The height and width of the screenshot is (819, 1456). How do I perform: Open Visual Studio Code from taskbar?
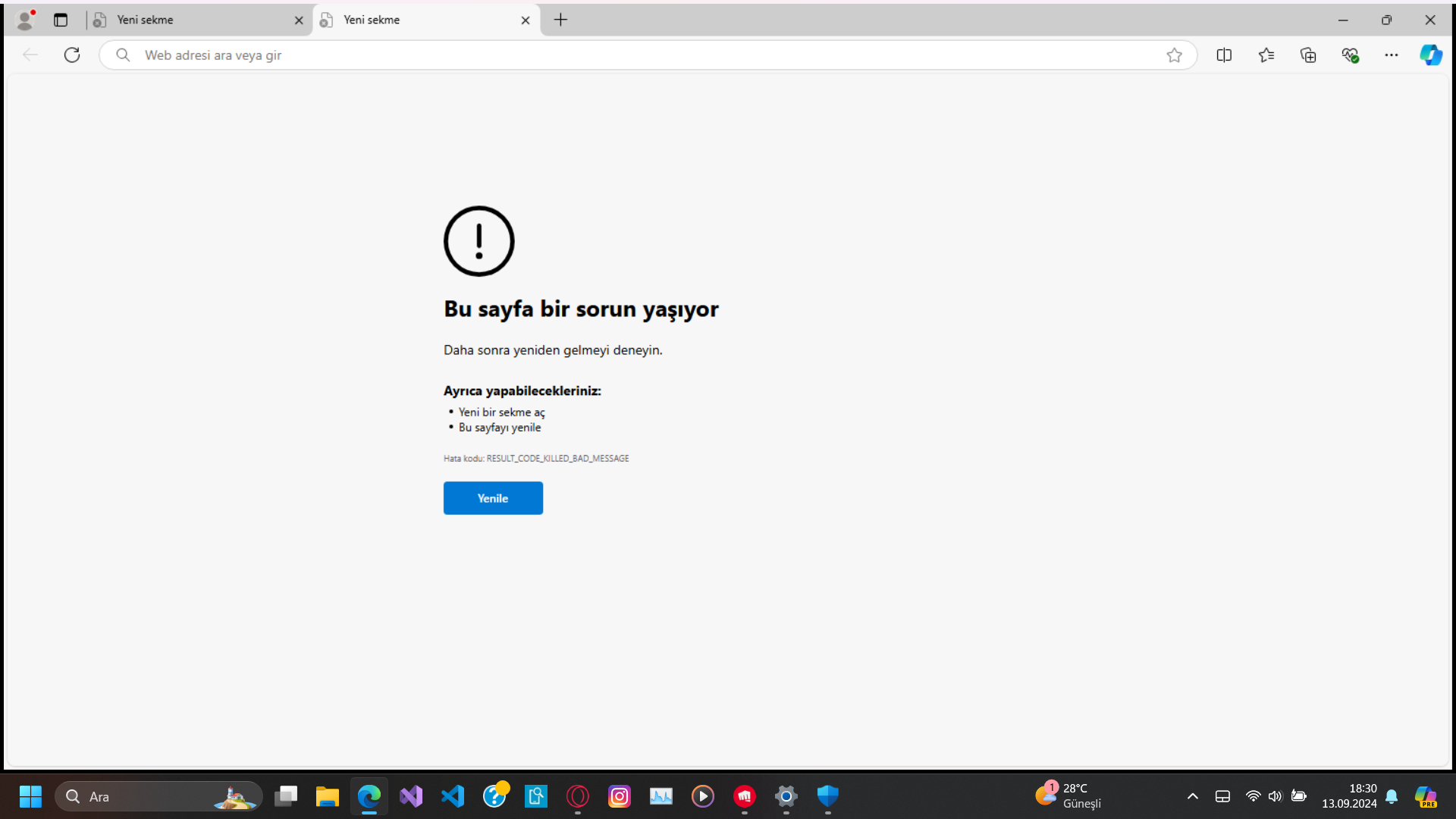coord(453,796)
